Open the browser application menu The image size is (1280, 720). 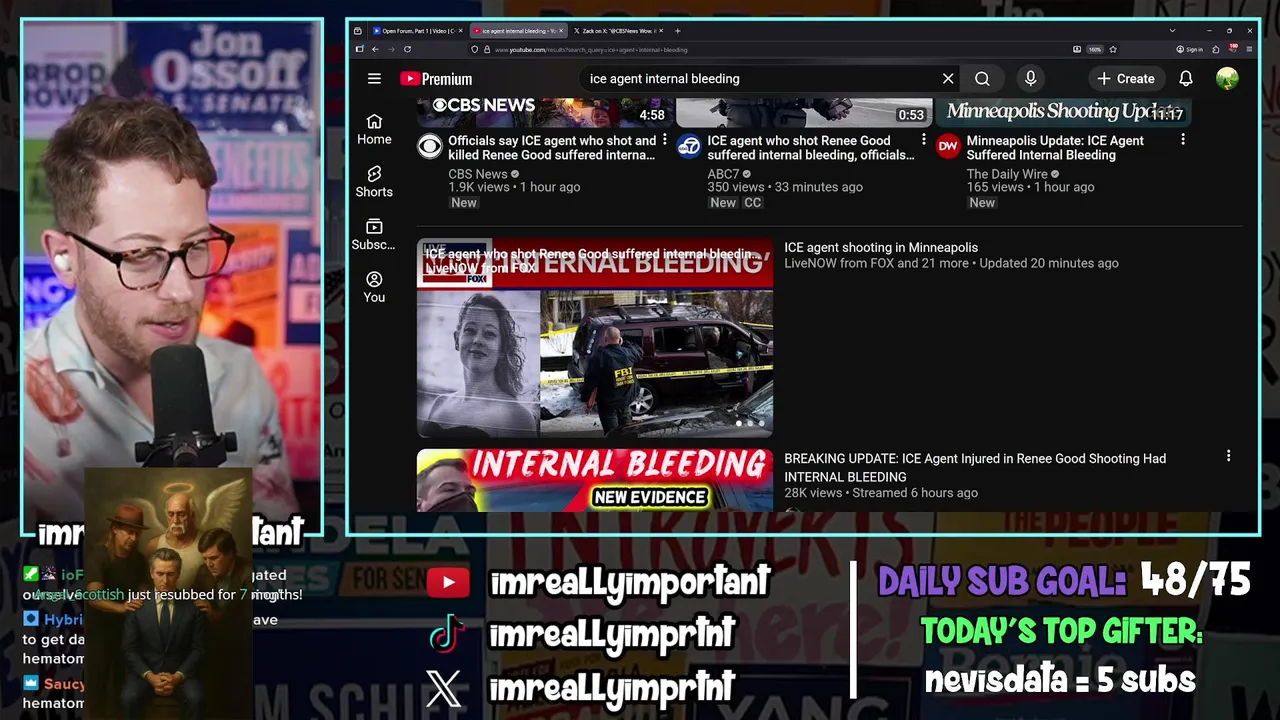pos(1249,49)
